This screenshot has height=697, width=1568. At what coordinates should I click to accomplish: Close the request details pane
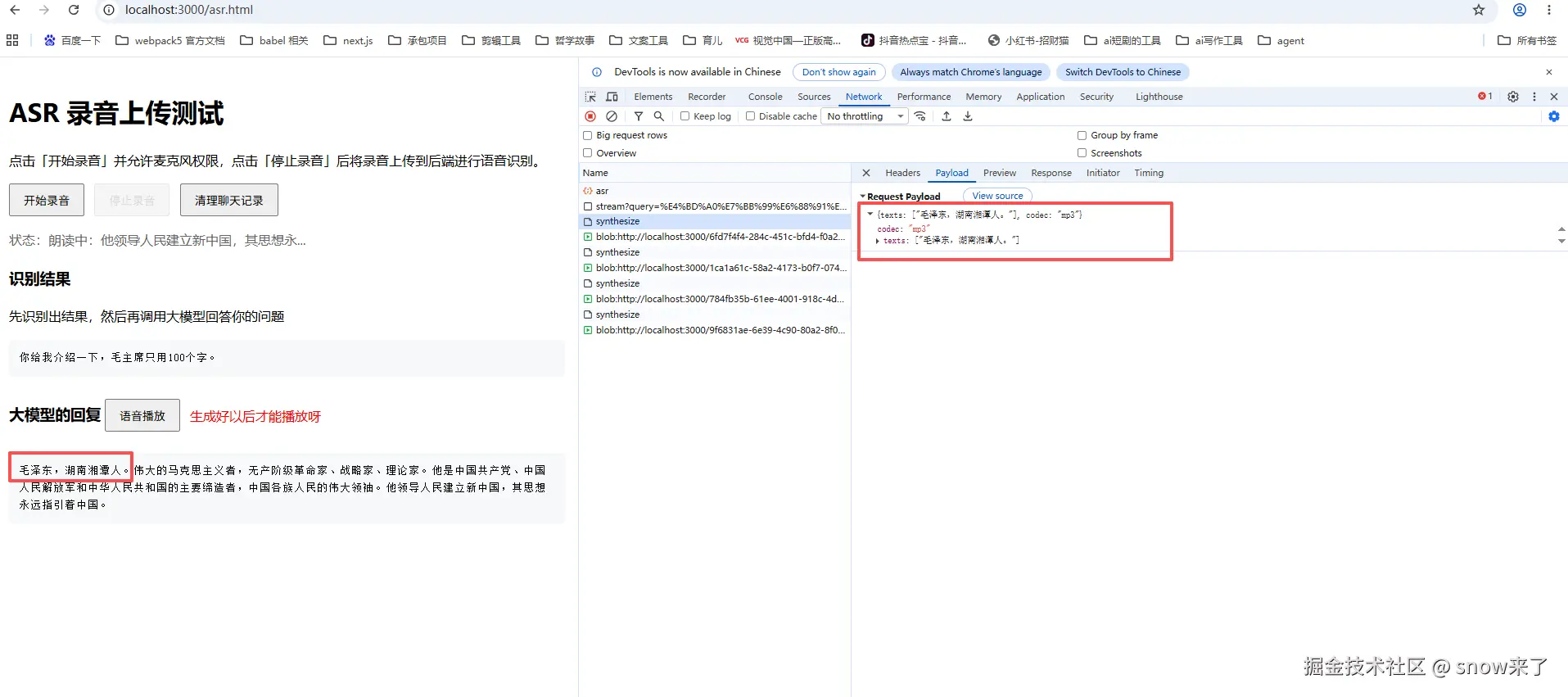point(866,173)
